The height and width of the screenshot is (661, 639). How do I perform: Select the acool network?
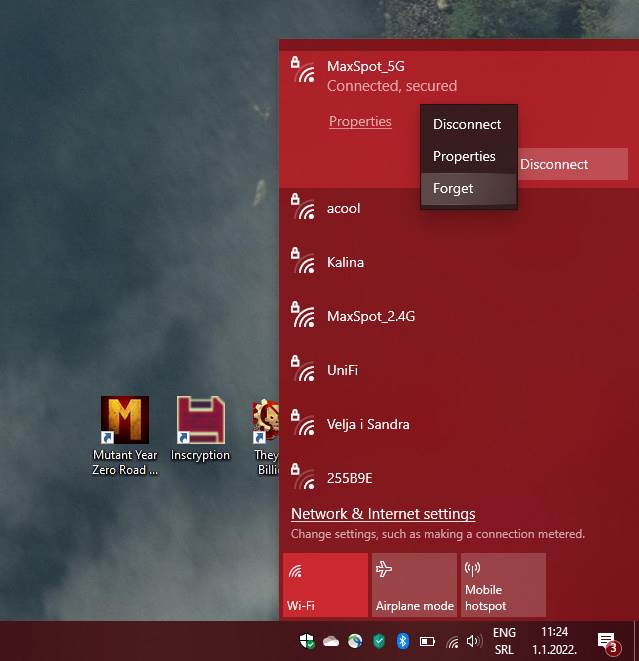[459, 208]
